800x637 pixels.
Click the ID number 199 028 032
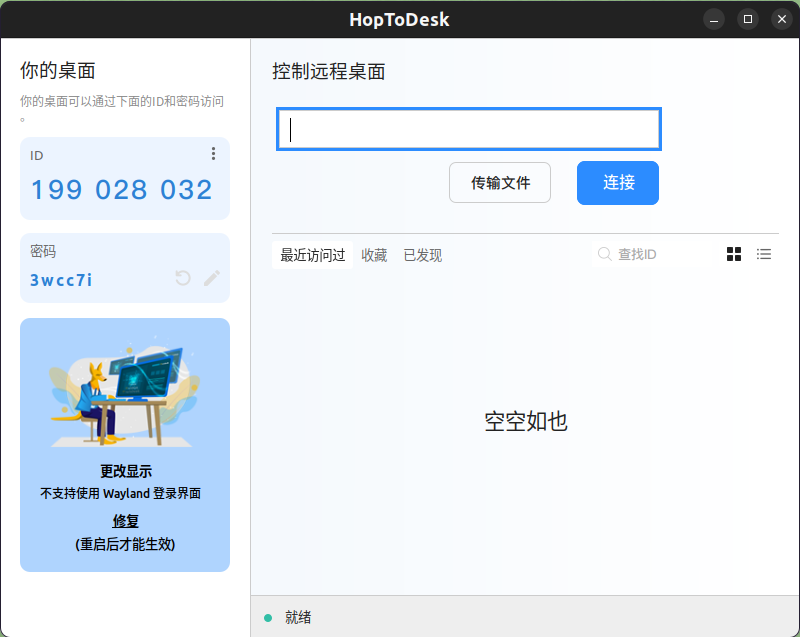click(x=122, y=190)
